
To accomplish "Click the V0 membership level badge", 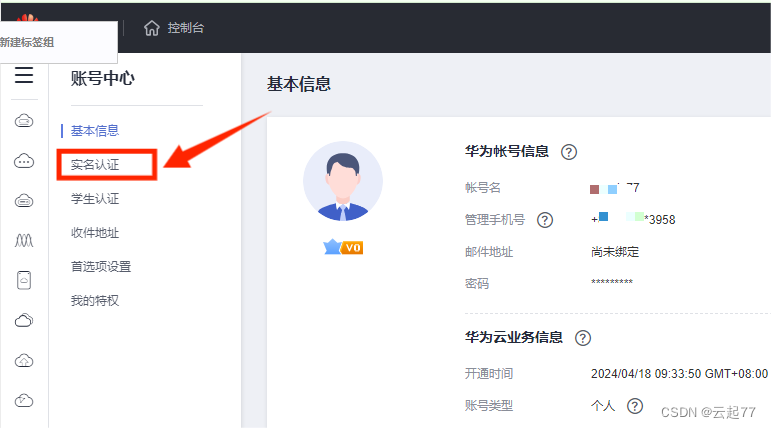I will [343, 247].
